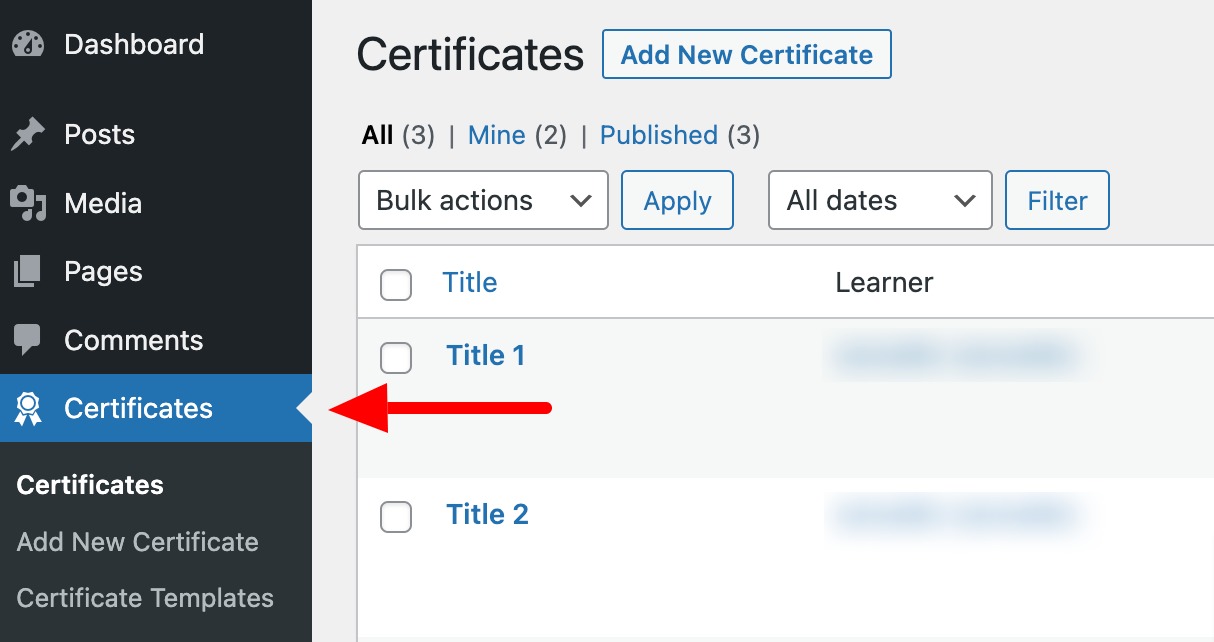Viewport: 1214px width, 642px height.
Task: Click the Certificates award ribbon icon
Action: [28, 408]
